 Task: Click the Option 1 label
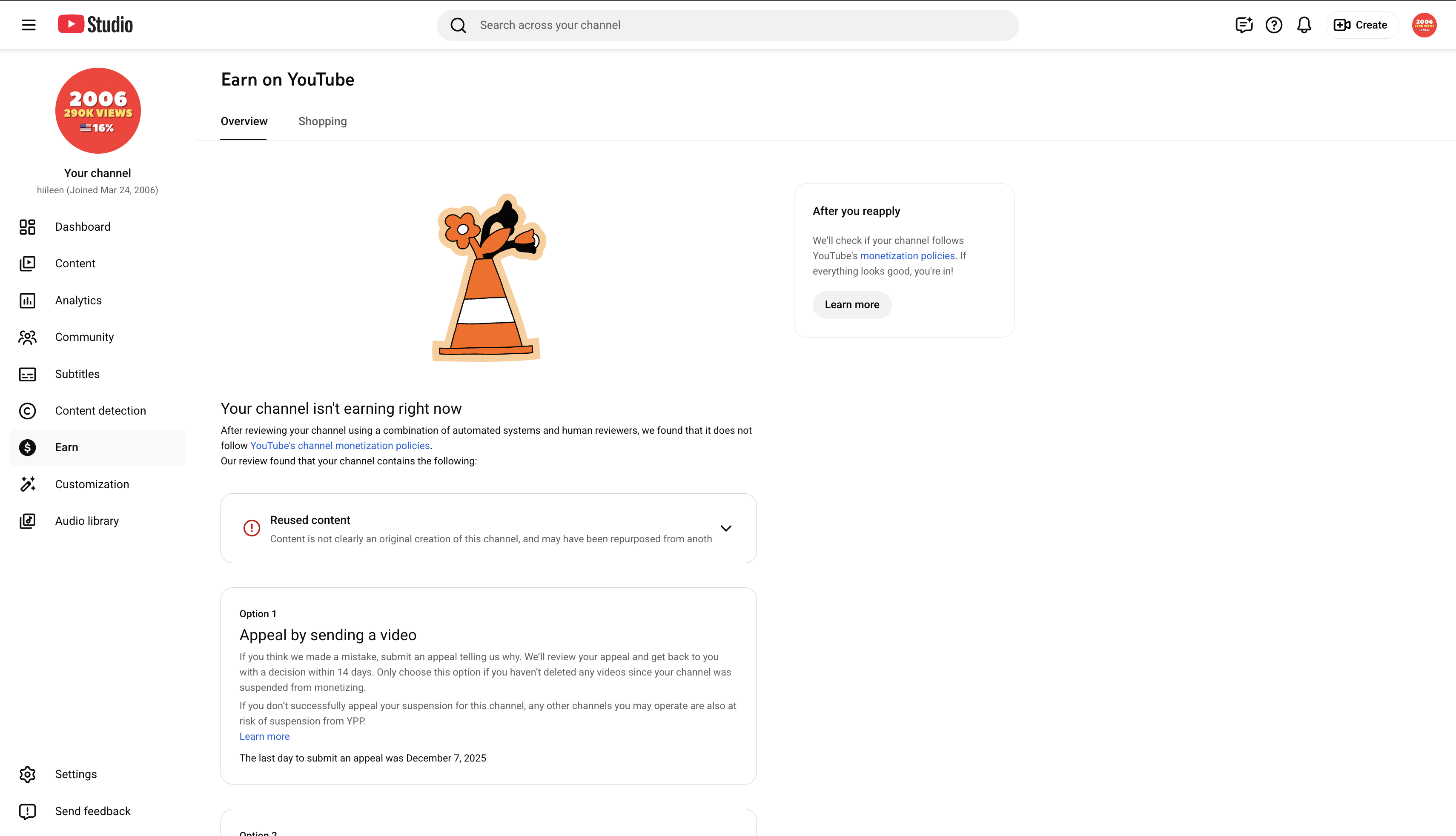tap(258, 614)
